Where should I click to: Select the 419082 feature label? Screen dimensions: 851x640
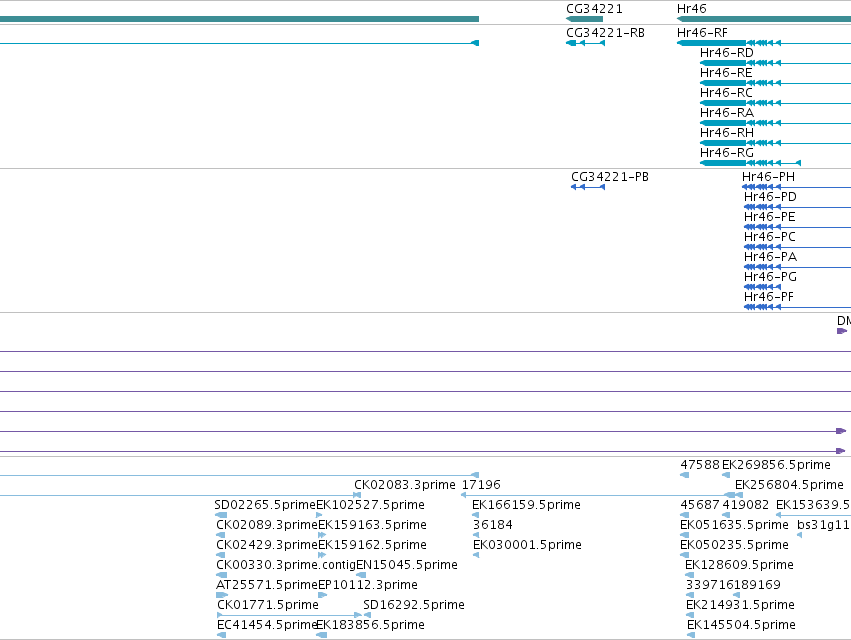(x=746, y=505)
